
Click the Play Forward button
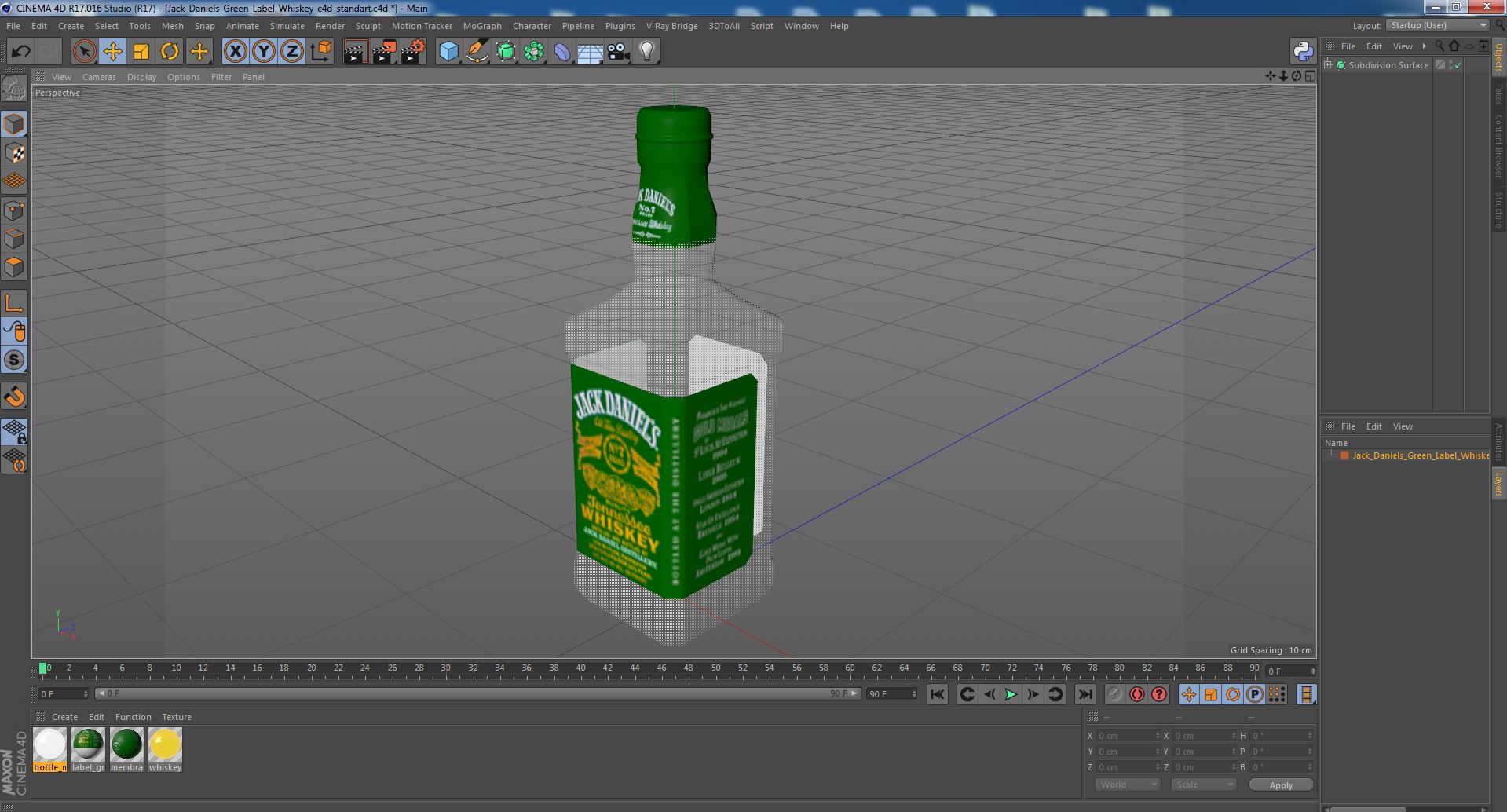pyautogui.click(x=1011, y=694)
